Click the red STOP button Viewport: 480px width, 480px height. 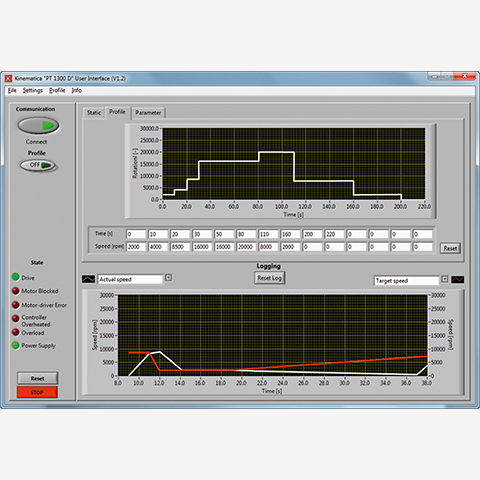tap(37, 392)
